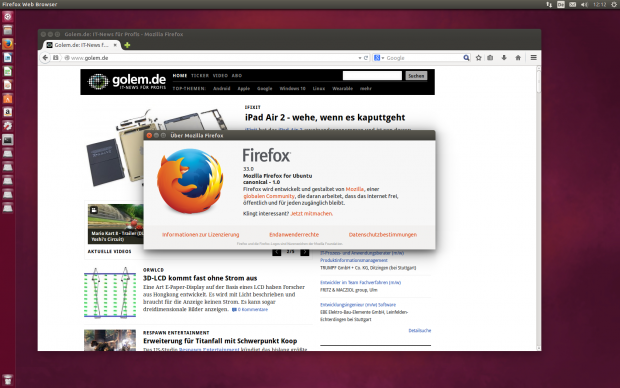Close the Golem.de tab
Image resolution: width=620 pixels, height=388 pixels.
115,45
